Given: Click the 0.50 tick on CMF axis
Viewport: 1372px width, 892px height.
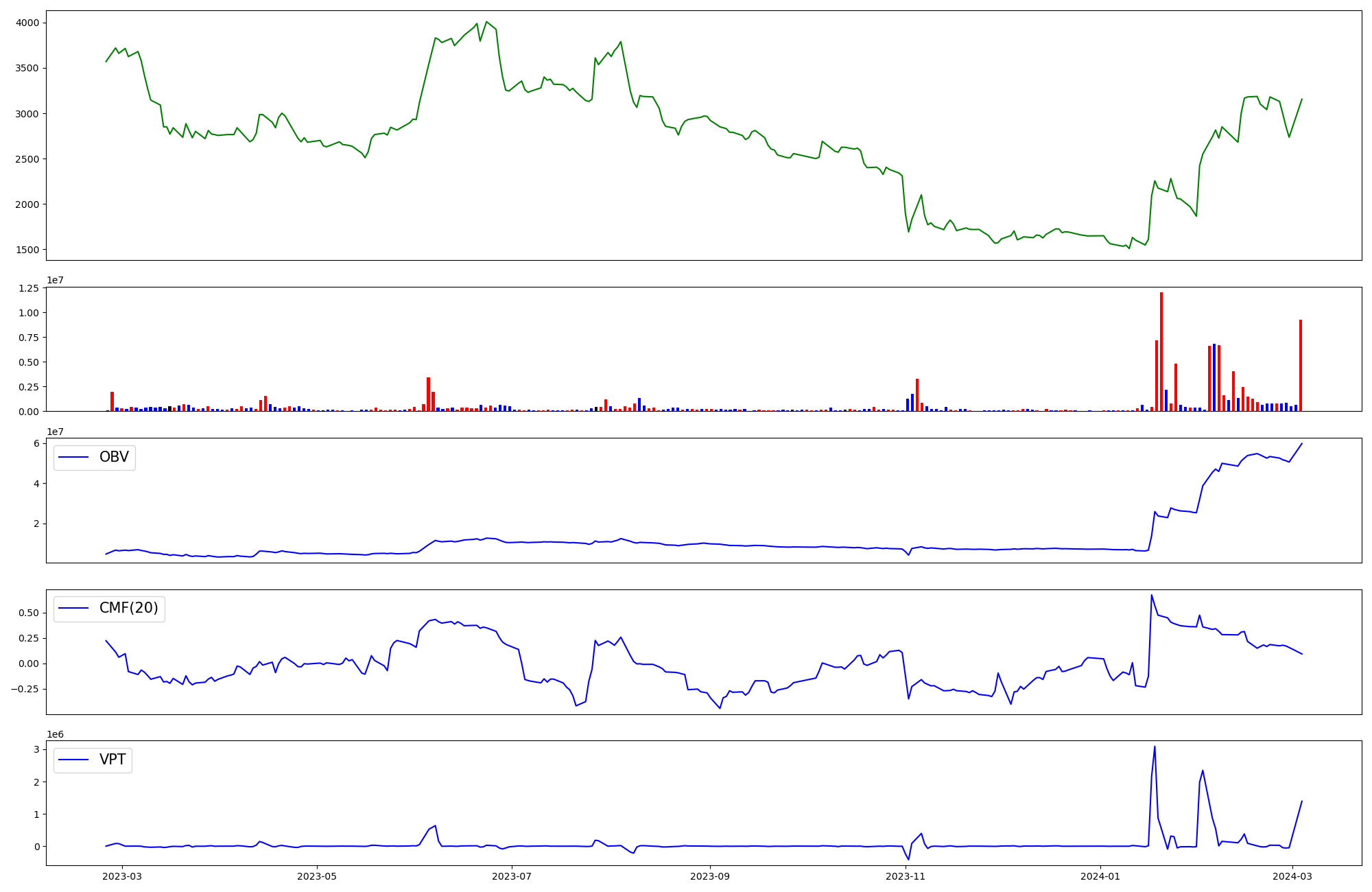Looking at the screenshot, I should coord(28,613).
